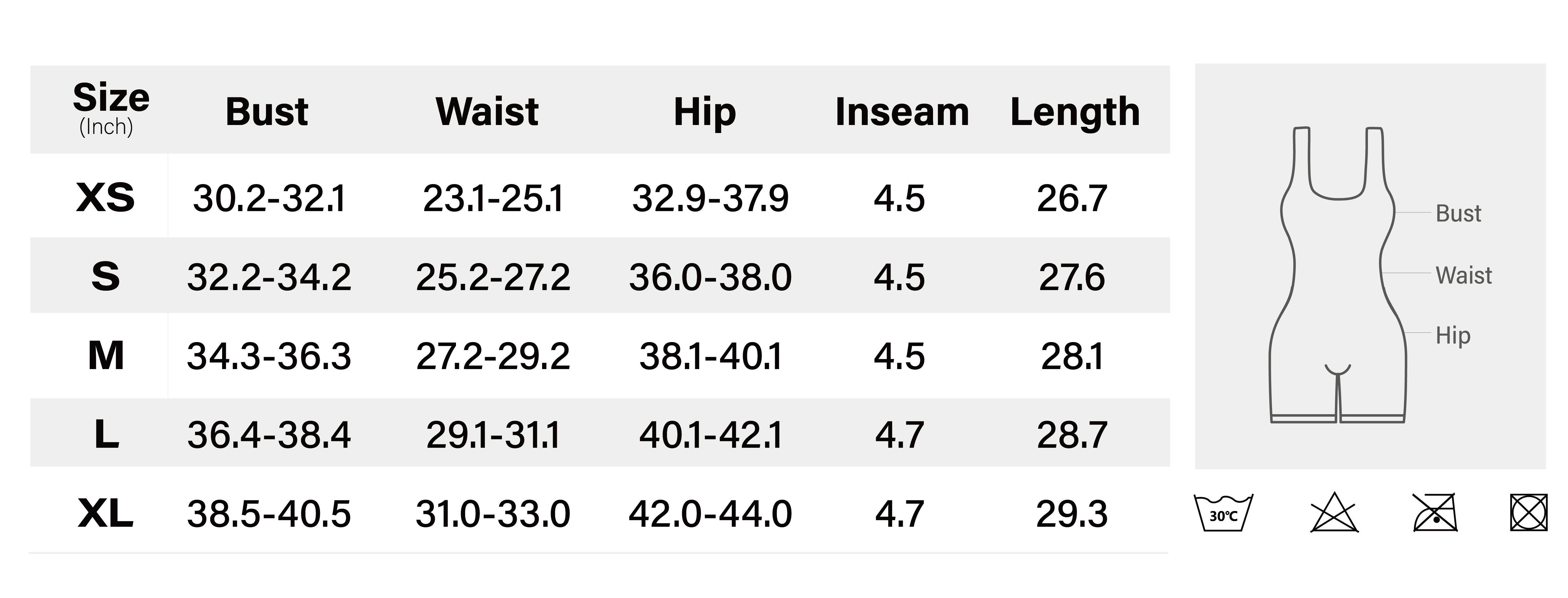The width and height of the screenshot is (1568, 598).
Task: Click the S size row label
Action: point(105,276)
